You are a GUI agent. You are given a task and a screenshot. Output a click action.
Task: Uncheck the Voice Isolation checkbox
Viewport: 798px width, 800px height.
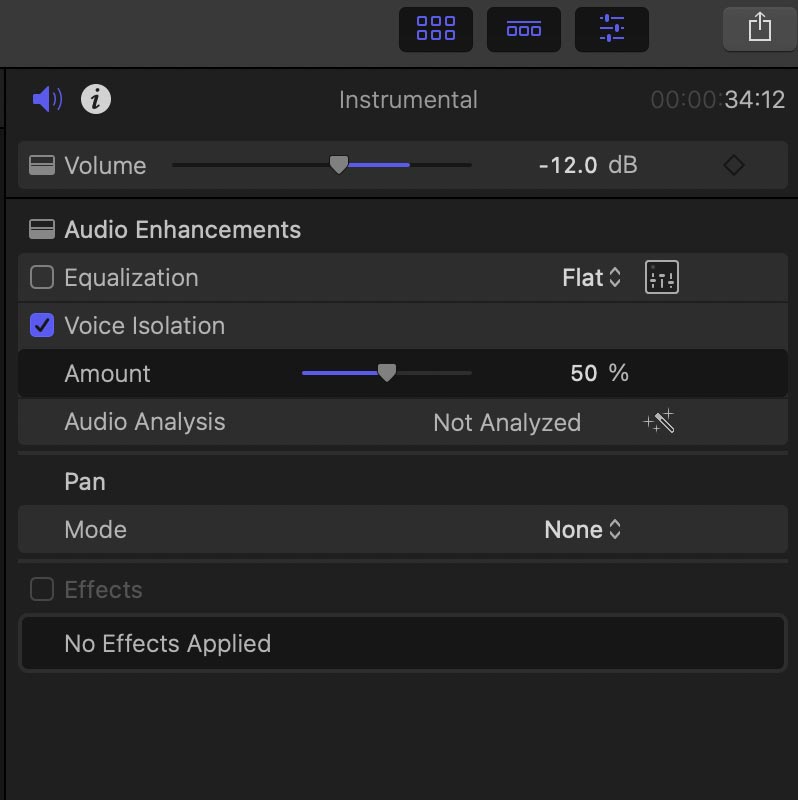42,326
